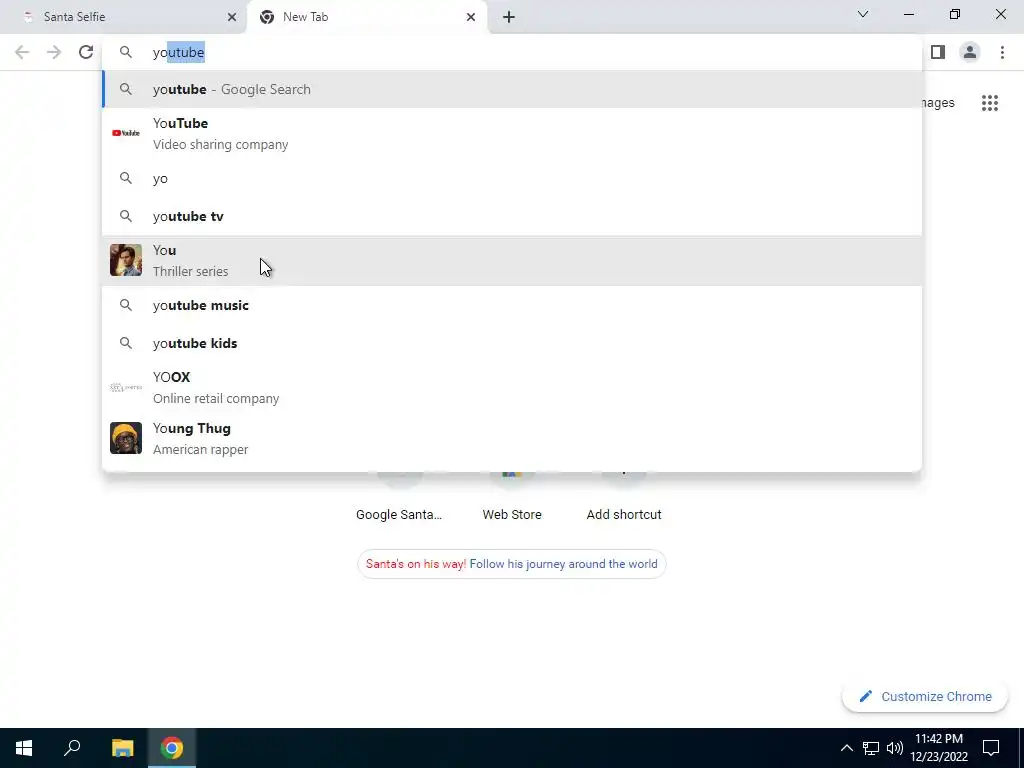This screenshot has width=1024, height=768.
Task: Open the Windows Start menu
Action: pos(24,748)
